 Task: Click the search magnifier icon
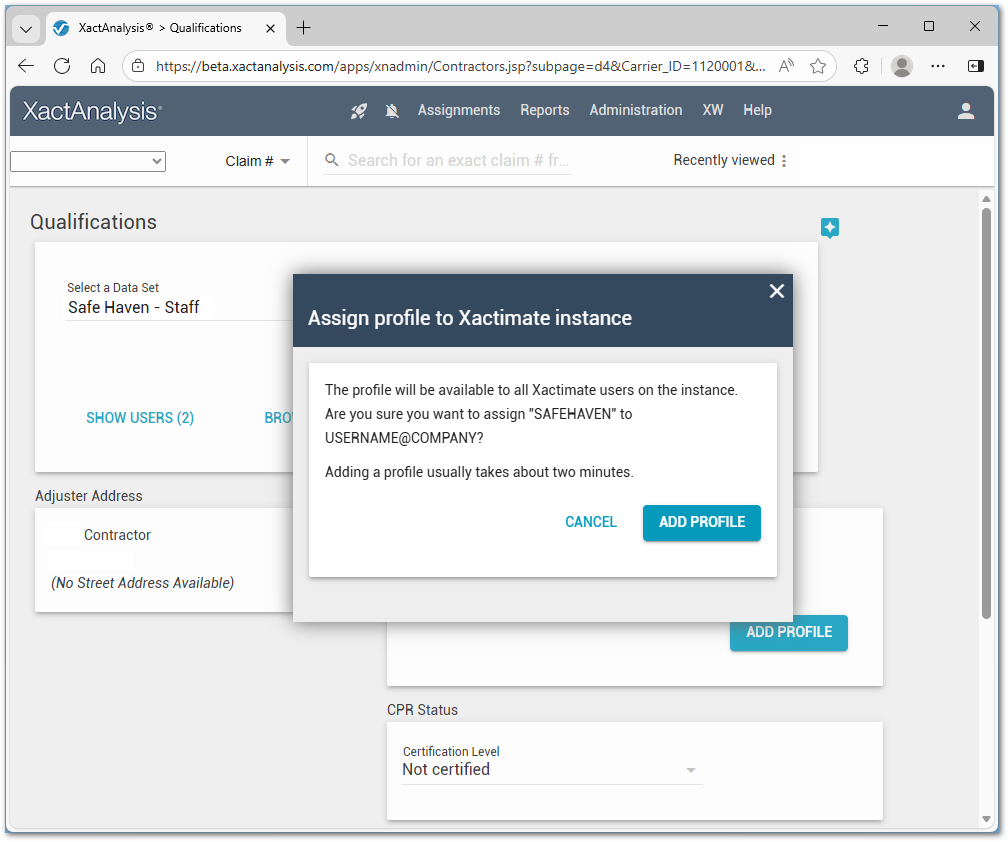pos(332,160)
